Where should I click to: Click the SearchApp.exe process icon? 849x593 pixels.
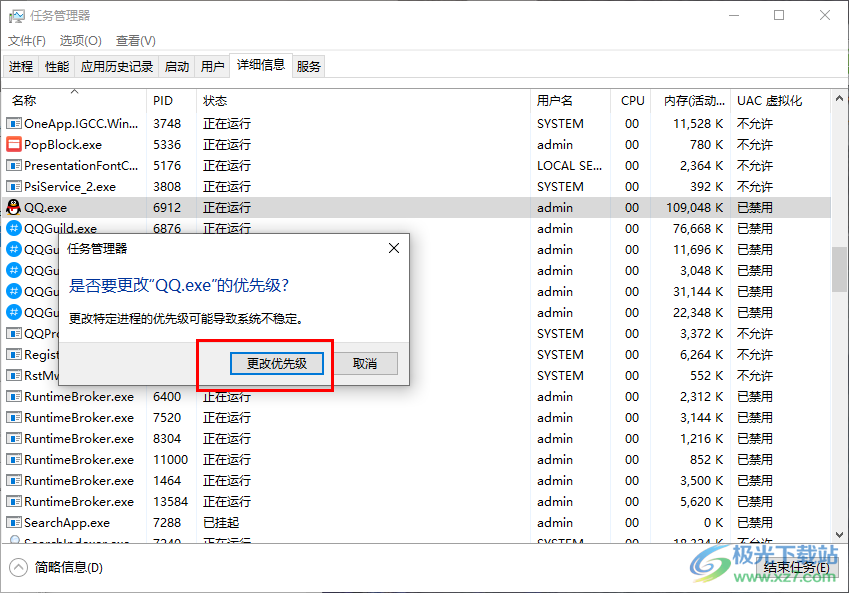pyautogui.click(x=14, y=523)
